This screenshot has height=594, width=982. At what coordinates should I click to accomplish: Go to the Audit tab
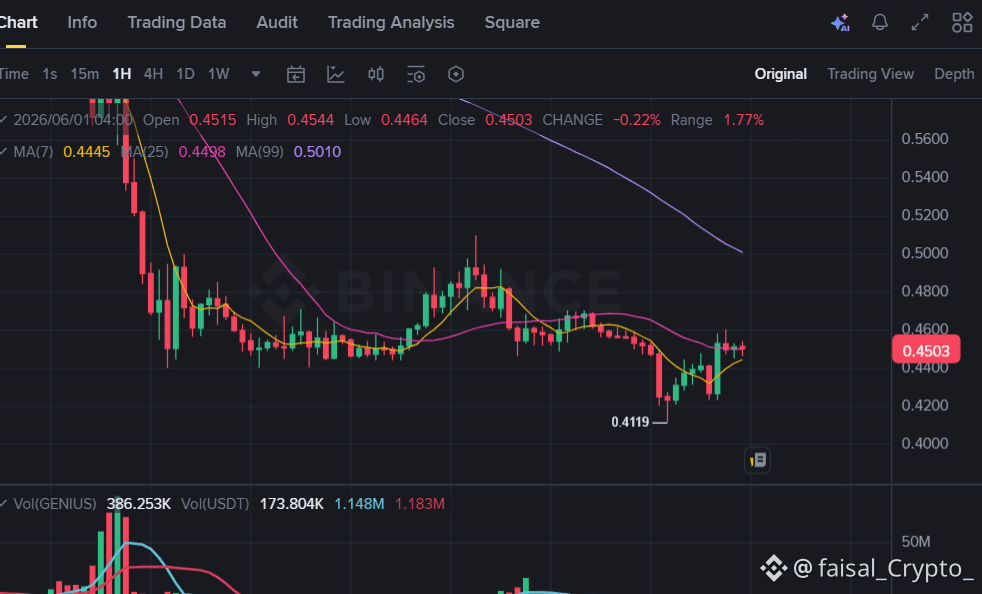pyautogui.click(x=277, y=23)
